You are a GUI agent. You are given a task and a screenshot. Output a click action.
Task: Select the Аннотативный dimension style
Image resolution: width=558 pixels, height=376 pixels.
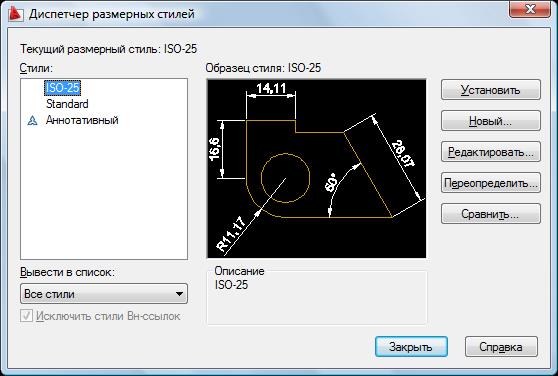82,120
